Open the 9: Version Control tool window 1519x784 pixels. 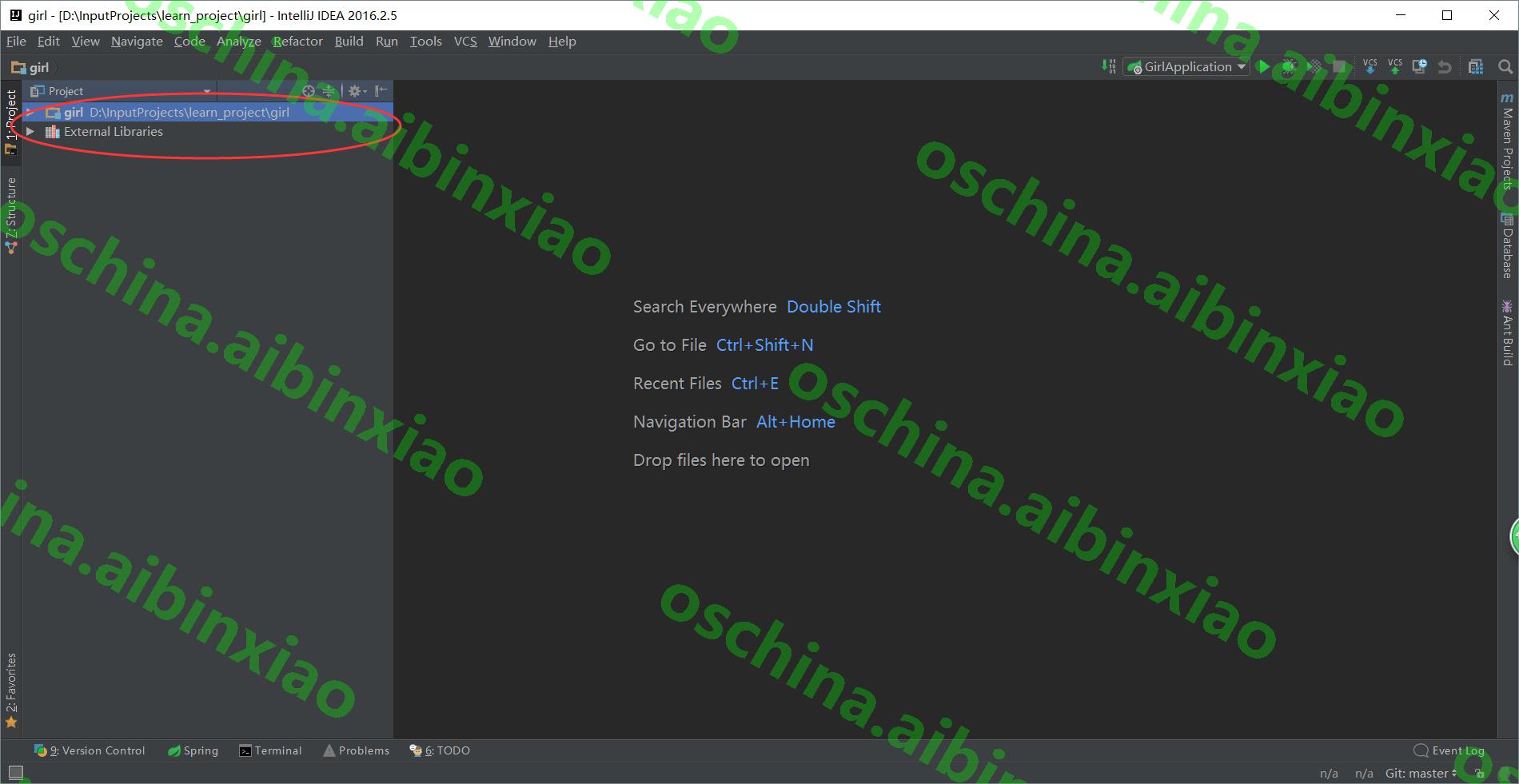[x=90, y=750]
